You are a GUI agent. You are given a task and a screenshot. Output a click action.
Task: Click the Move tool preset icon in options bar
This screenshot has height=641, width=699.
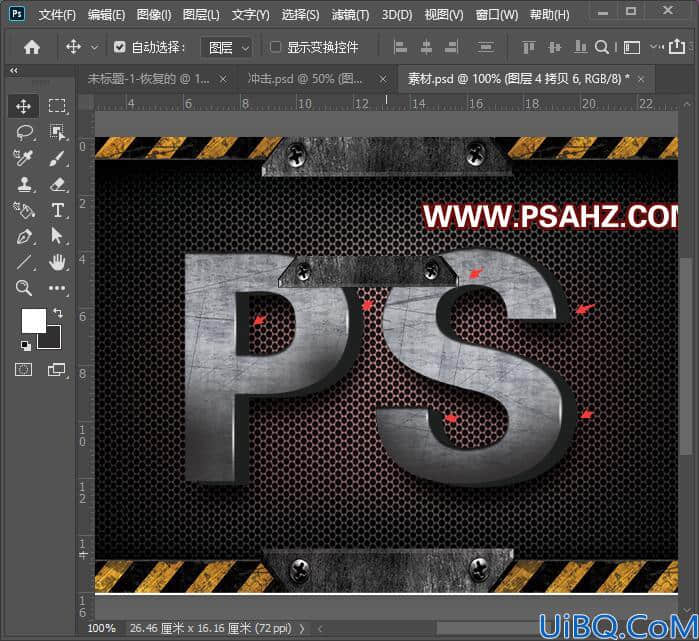74,46
